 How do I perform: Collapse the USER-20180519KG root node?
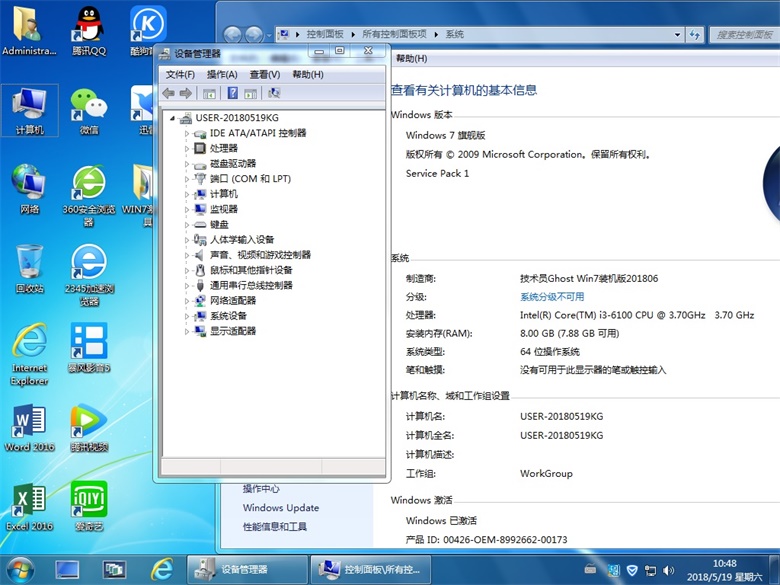click(x=173, y=118)
